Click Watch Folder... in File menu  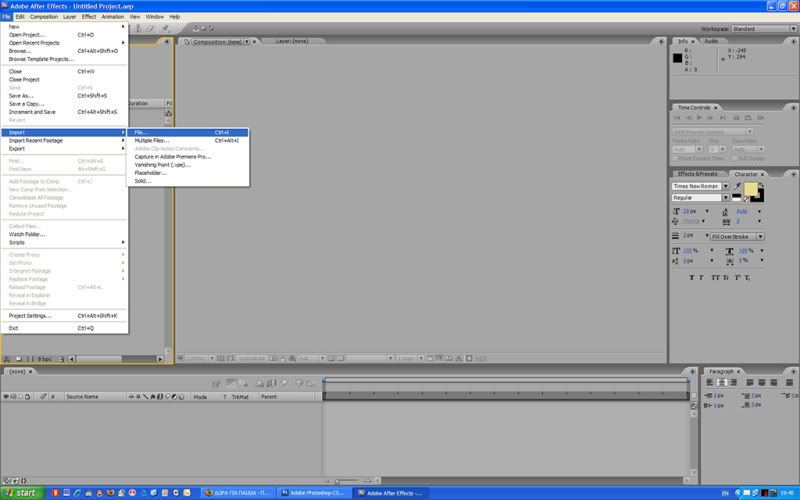point(64,234)
